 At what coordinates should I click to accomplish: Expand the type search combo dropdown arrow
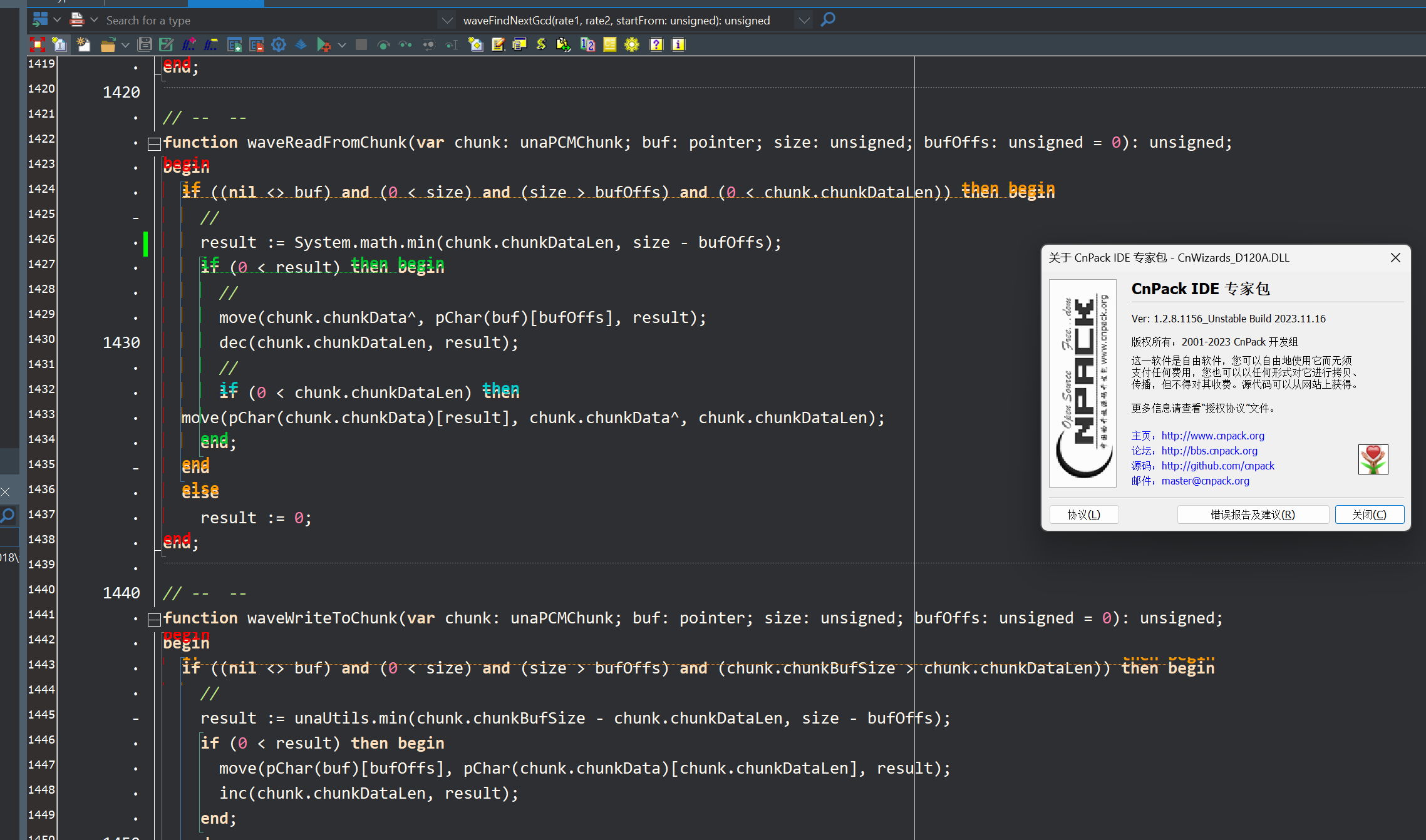(447, 21)
